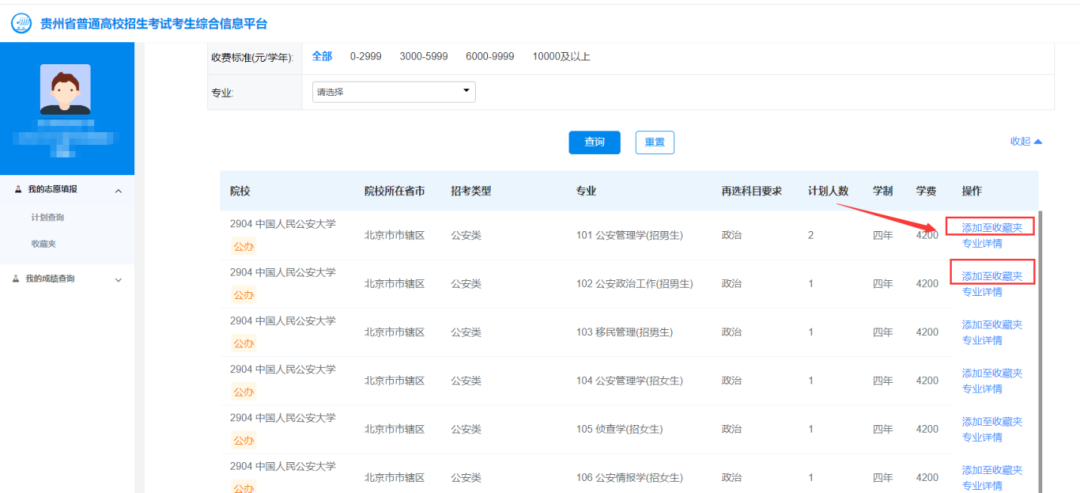Expand the 我的成绩查询 menu chevron
This screenshot has height=493, width=1080.
(x=118, y=280)
